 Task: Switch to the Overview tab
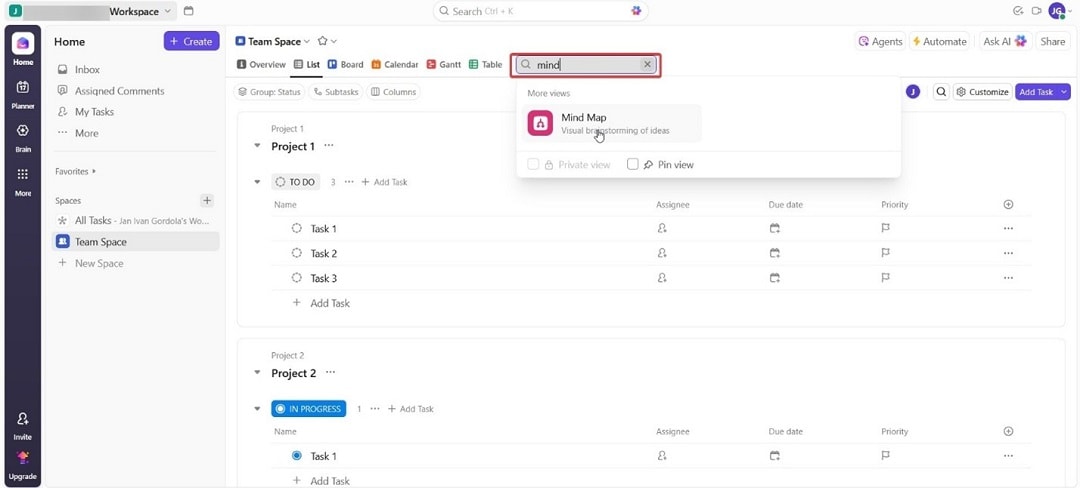click(261, 65)
